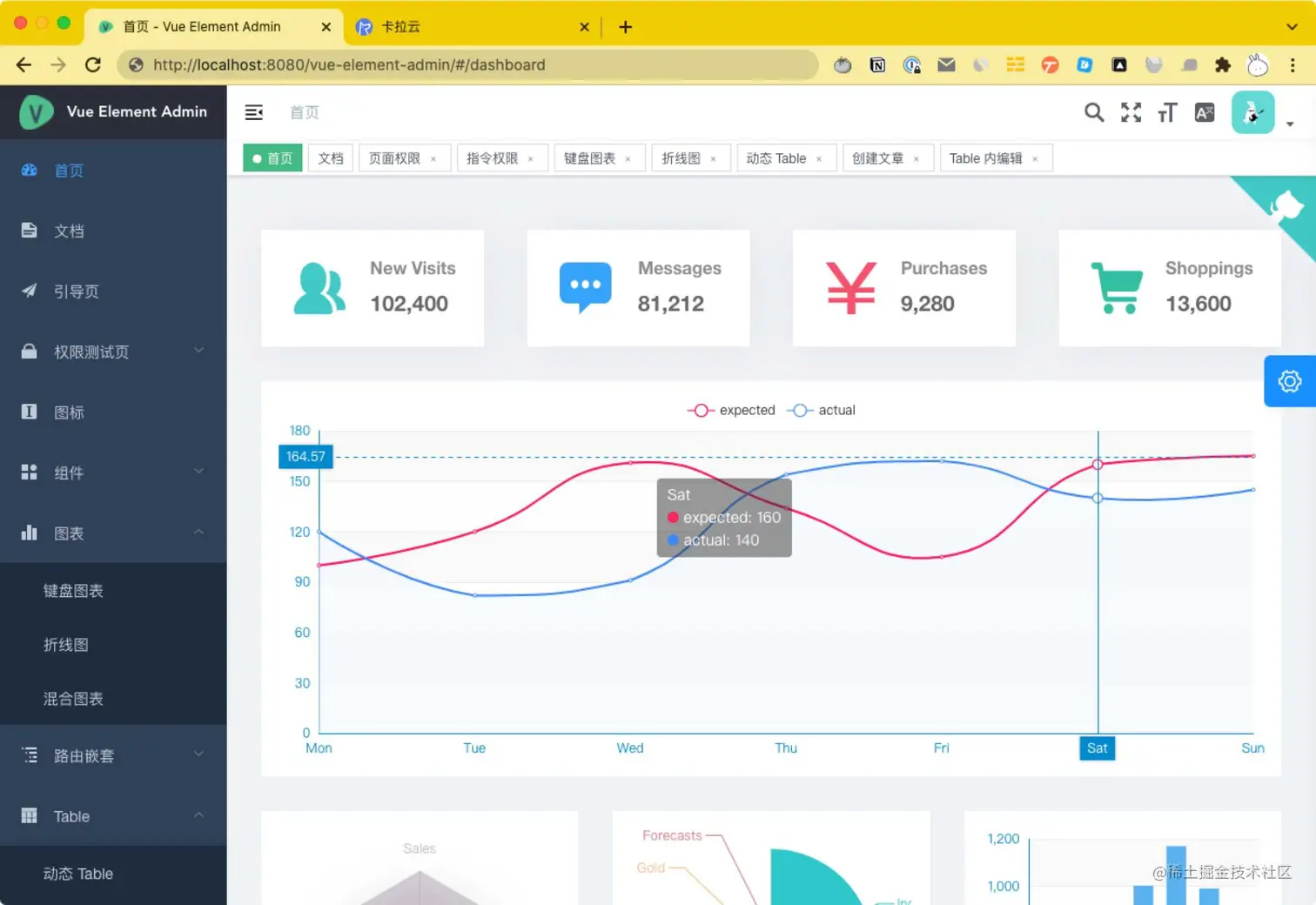Viewport: 1316px width, 905px height.
Task: Open the language switch icon
Action: [1205, 112]
